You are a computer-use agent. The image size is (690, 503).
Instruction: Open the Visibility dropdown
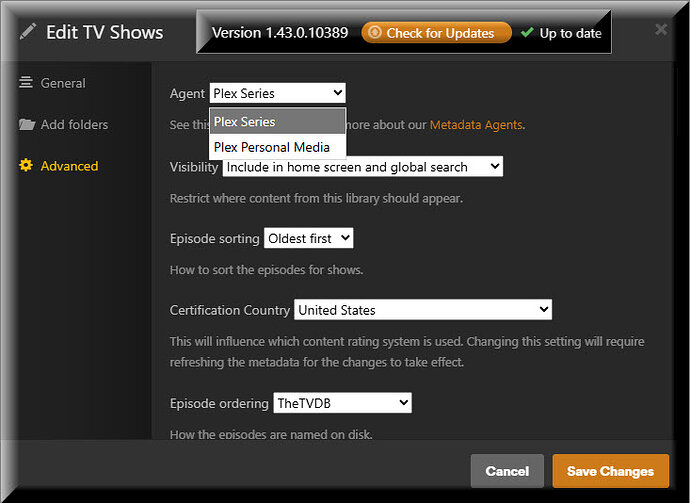[363, 167]
